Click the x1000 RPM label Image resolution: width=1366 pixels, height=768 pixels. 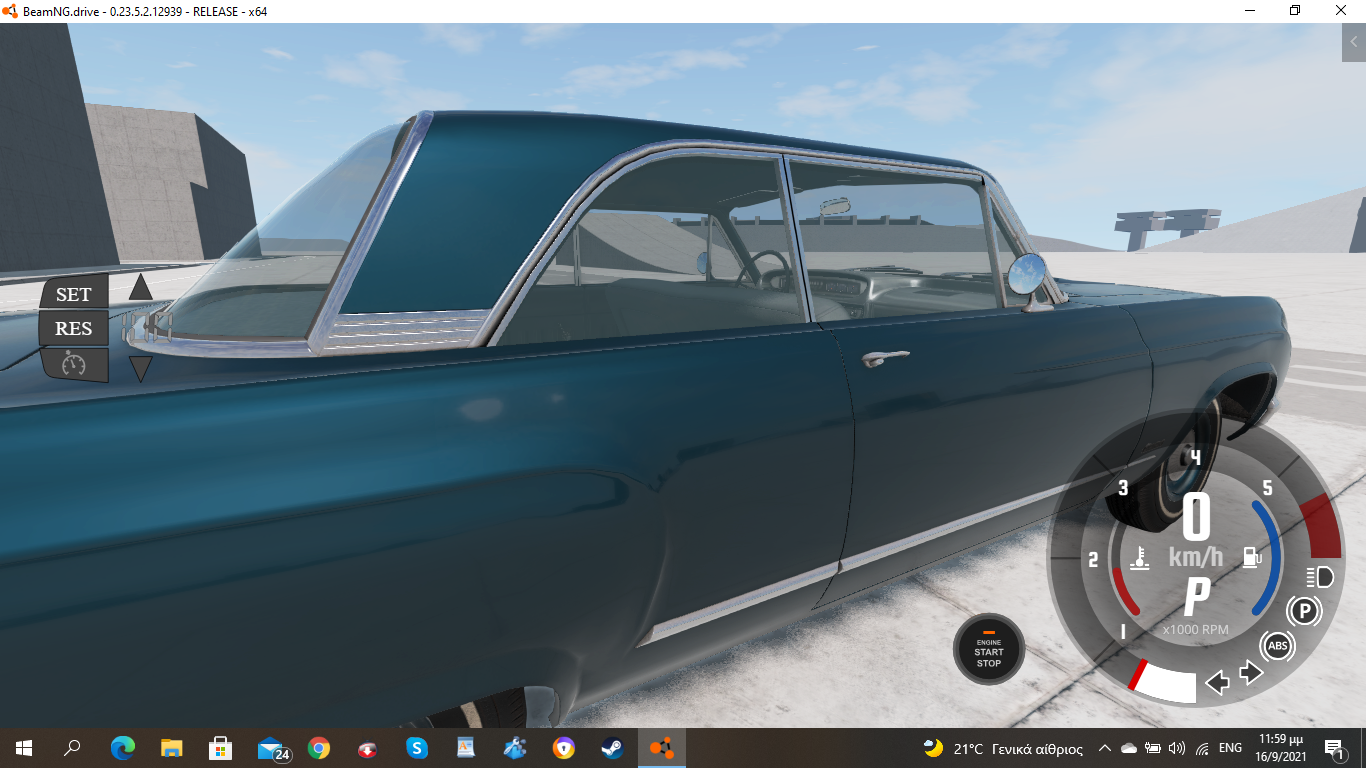pyautogui.click(x=1196, y=630)
